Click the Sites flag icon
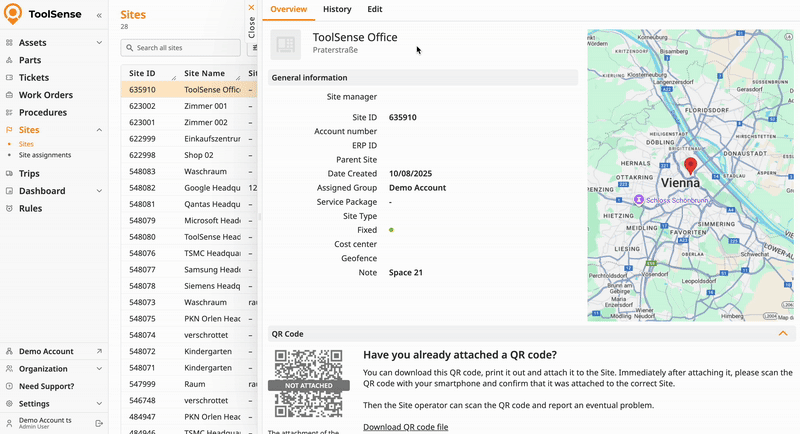800x434 pixels. [x=9, y=130]
